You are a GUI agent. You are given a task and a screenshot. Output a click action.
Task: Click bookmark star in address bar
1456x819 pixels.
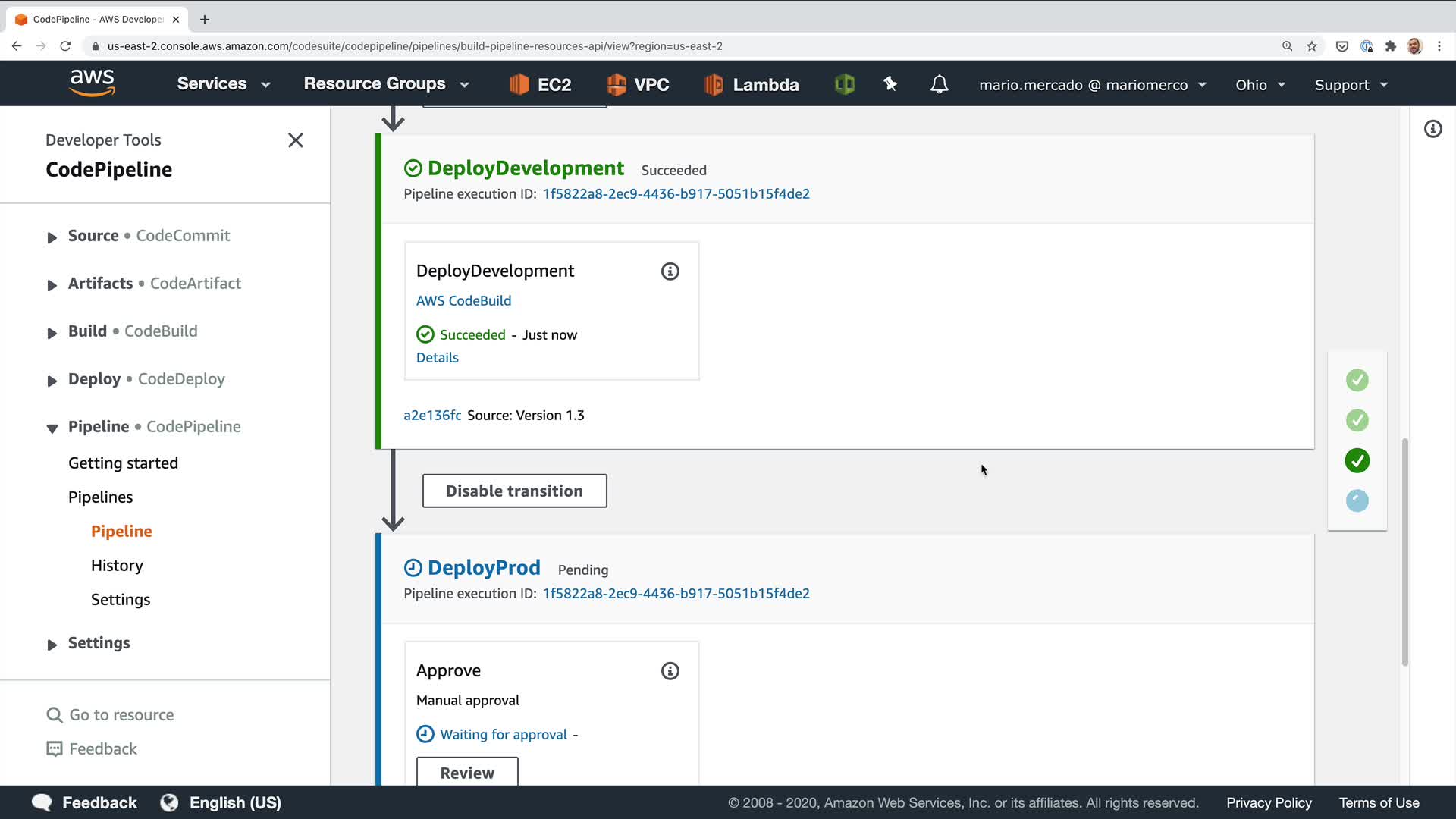[x=1312, y=46]
